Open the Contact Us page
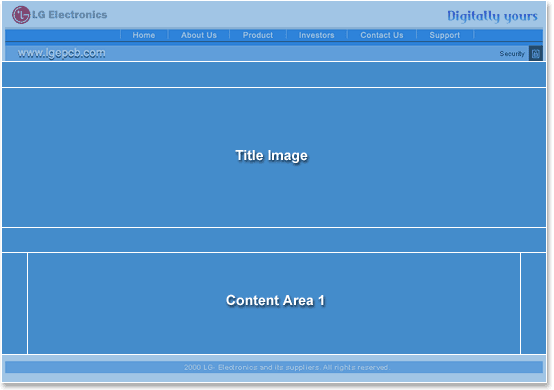The width and height of the screenshot is (554, 390). 382,35
